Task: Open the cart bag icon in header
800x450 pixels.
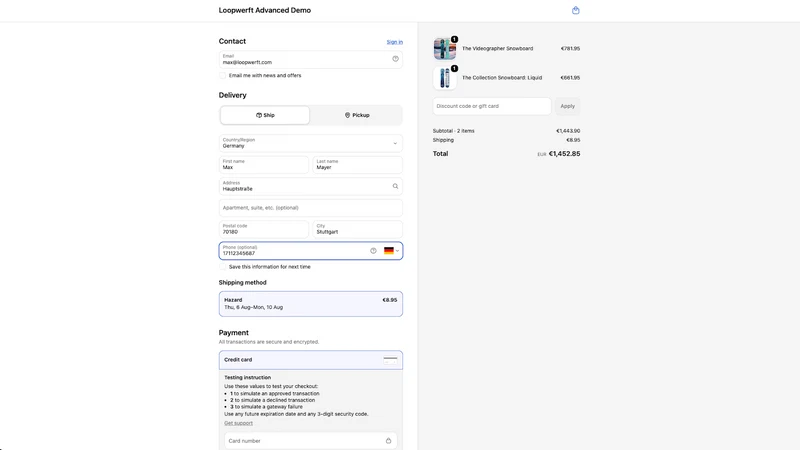Action: coord(576,10)
